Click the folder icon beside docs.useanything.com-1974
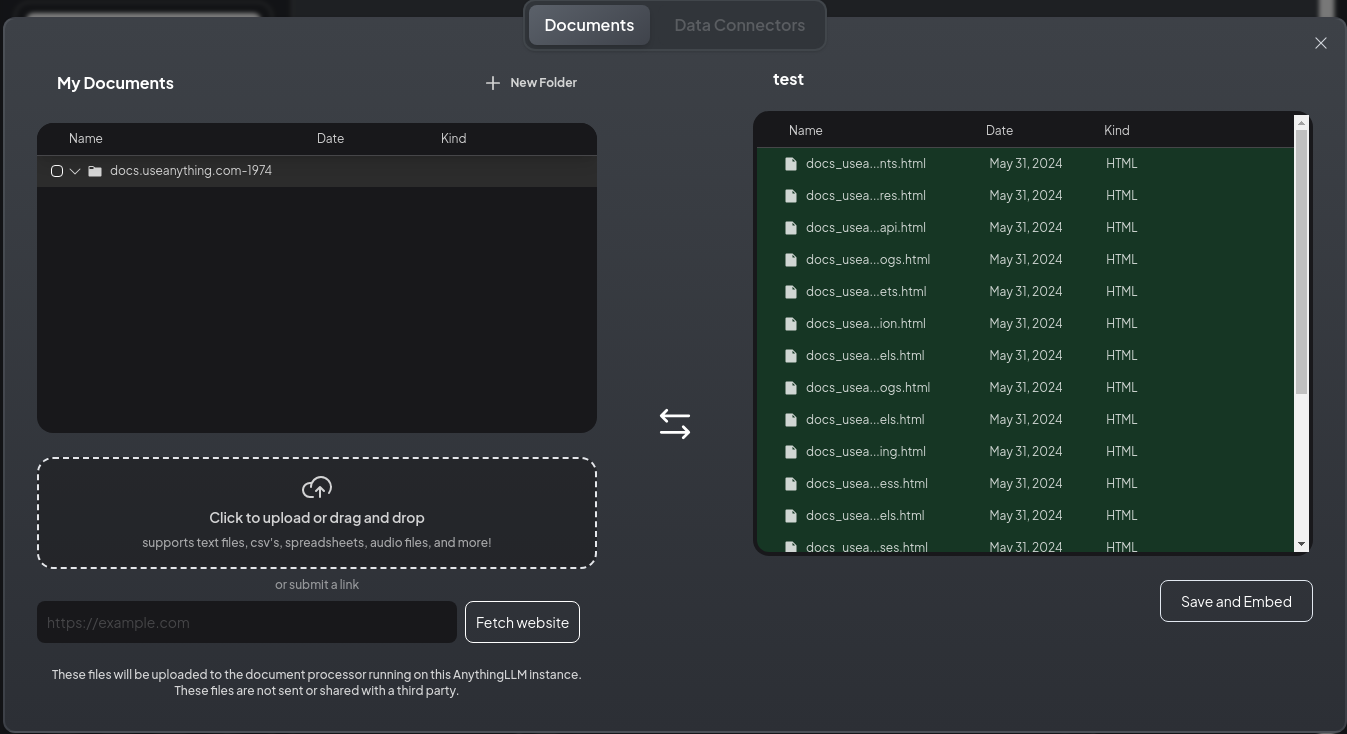This screenshot has height=734, width=1347. [95, 171]
